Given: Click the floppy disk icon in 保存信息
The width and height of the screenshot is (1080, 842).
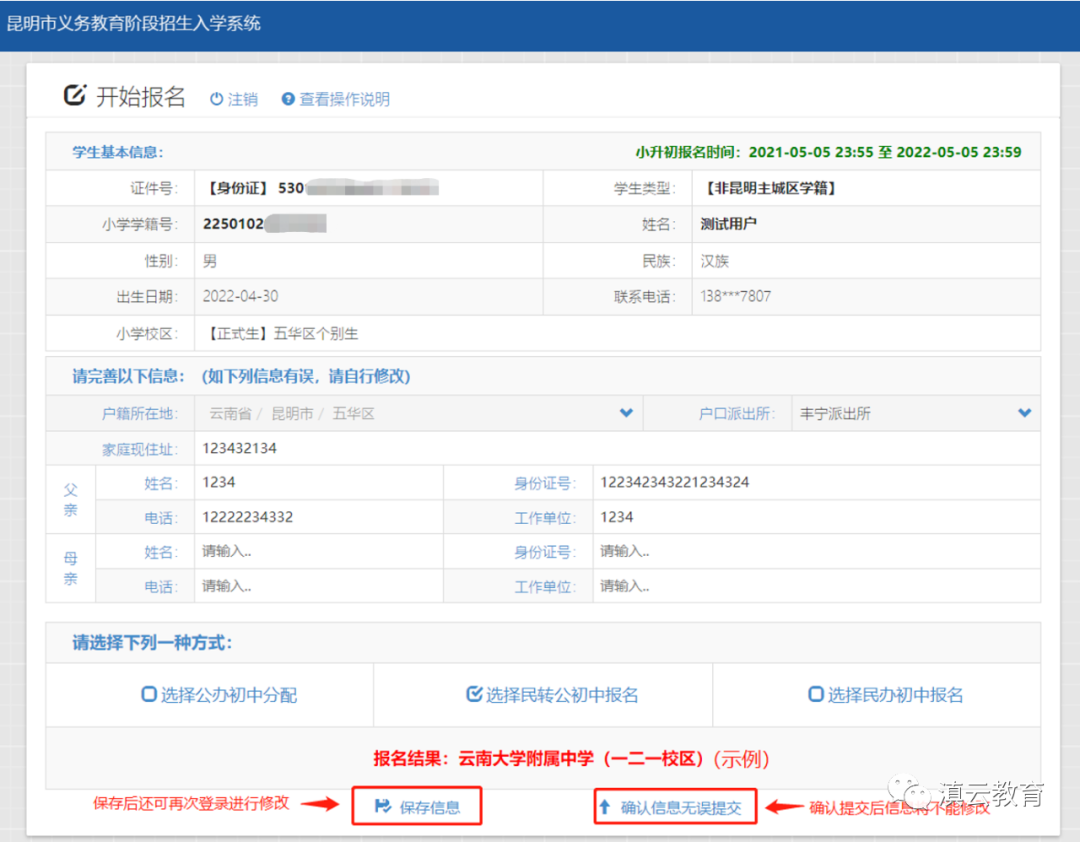Looking at the screenshot, I should (x=383, y=806).
